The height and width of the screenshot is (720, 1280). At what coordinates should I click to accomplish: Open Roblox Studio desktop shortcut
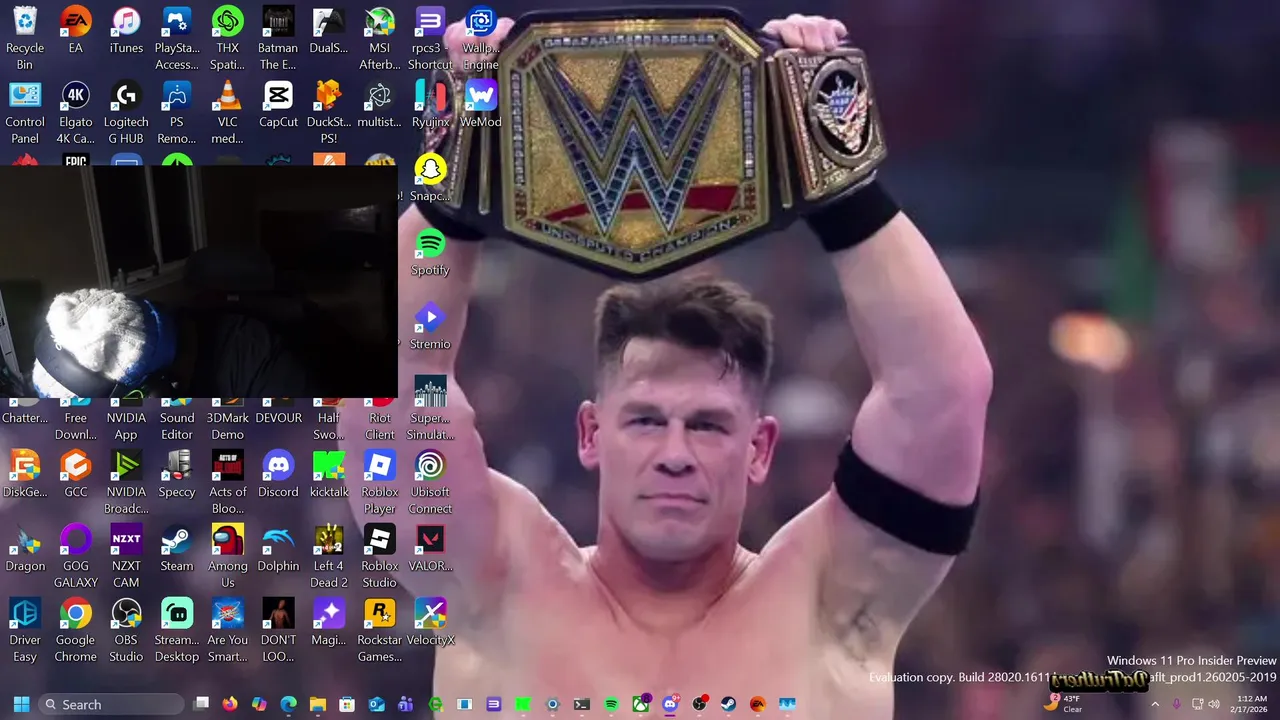coord(379,556)
